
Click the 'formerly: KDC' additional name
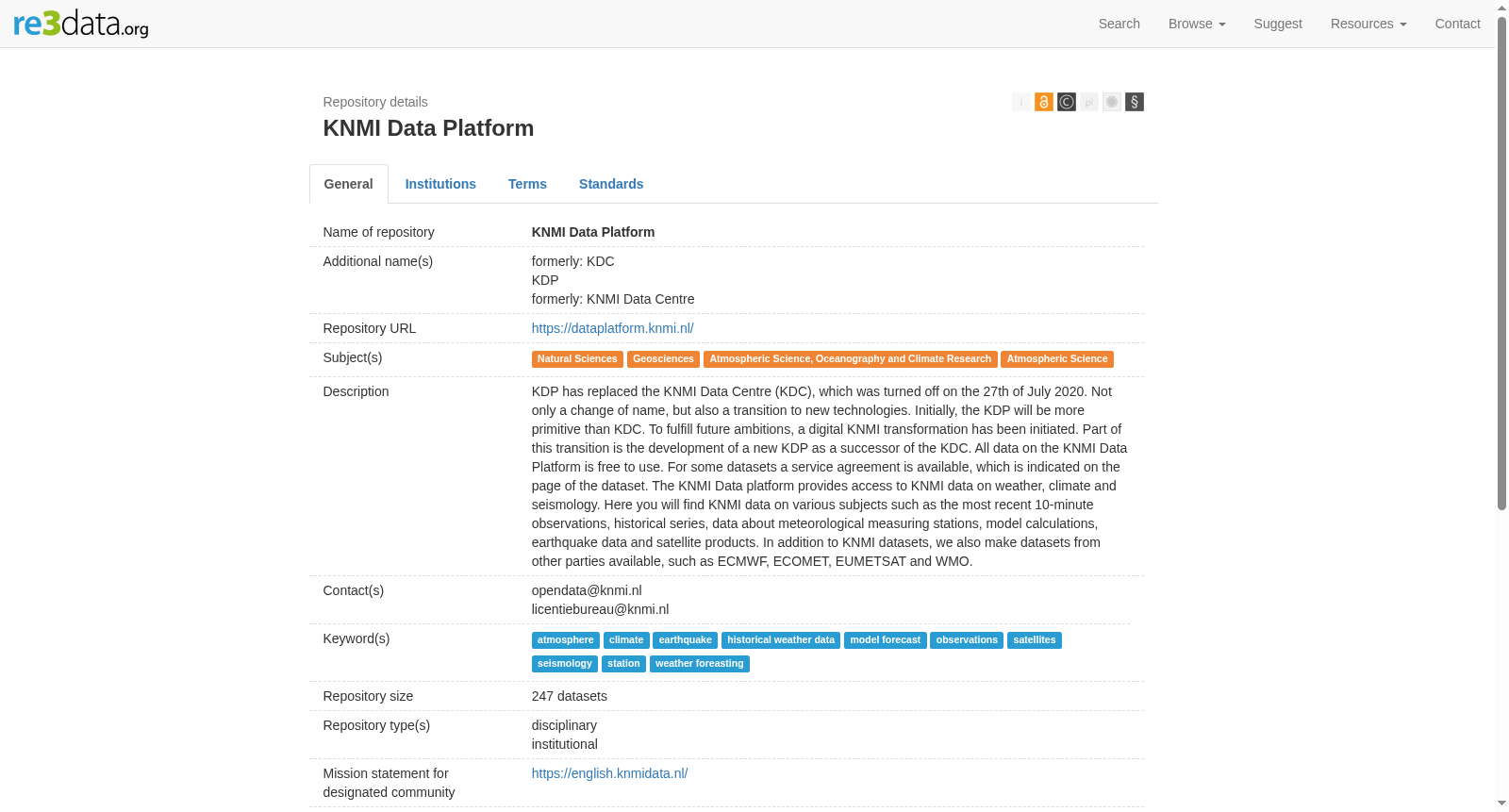click(x=573, y=261)
